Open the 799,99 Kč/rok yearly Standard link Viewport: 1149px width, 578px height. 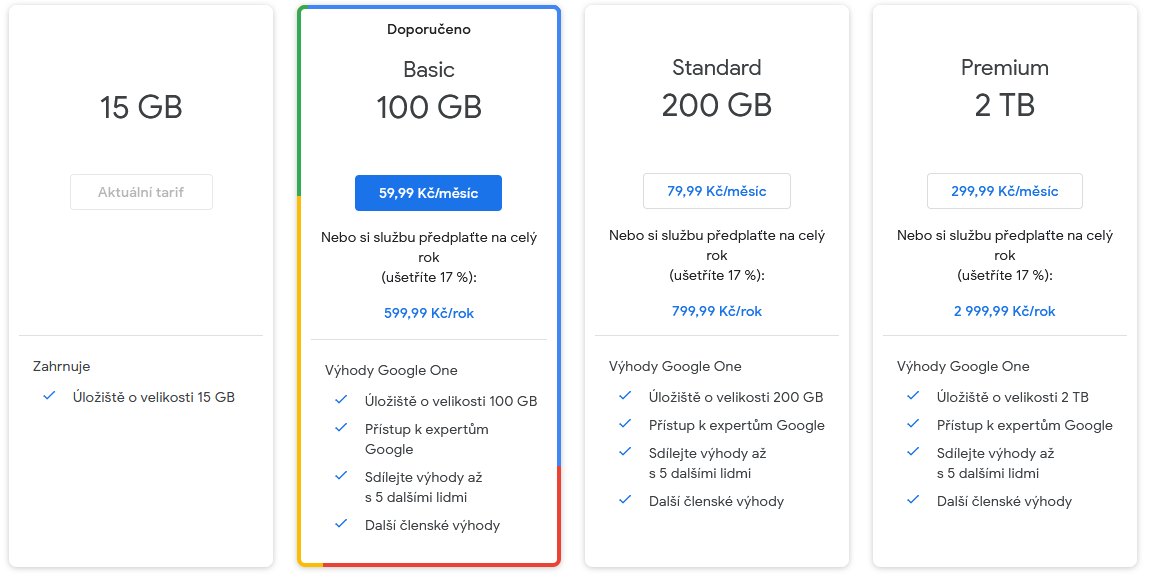tap(716, 311)
